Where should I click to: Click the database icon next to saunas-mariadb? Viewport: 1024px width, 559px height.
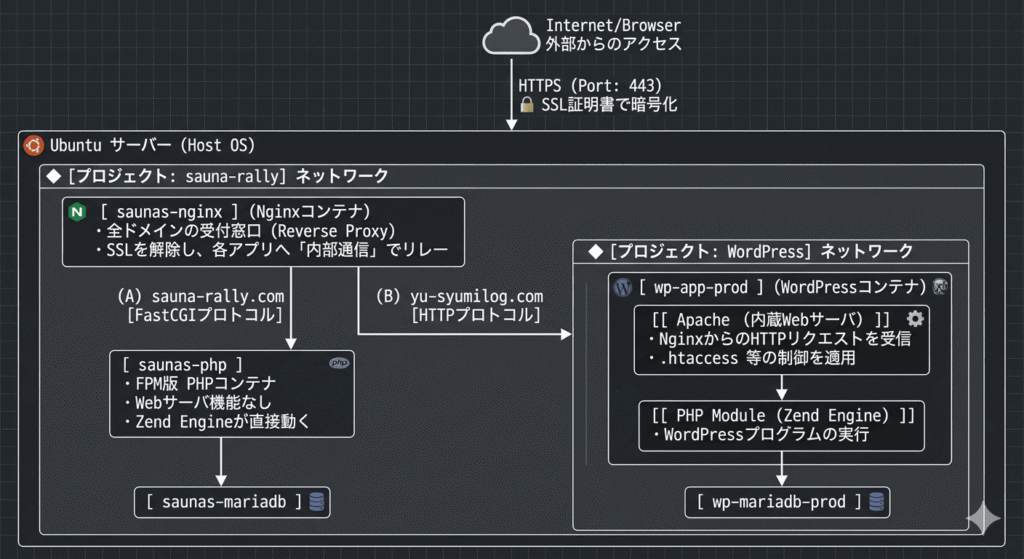tap(317, 502)
